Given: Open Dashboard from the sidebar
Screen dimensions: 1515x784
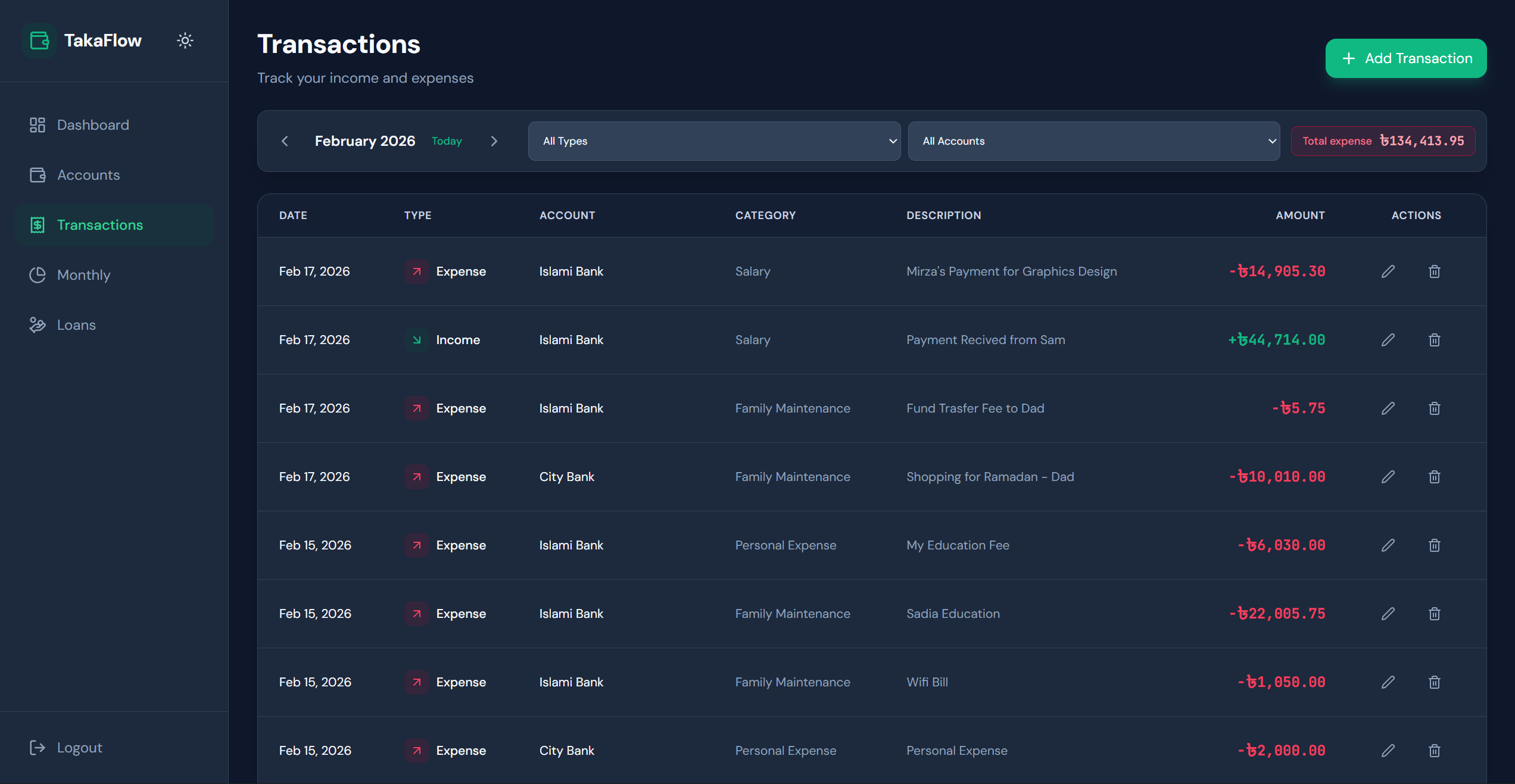Looking at the screenshot, I should click(x=93, y=125).
